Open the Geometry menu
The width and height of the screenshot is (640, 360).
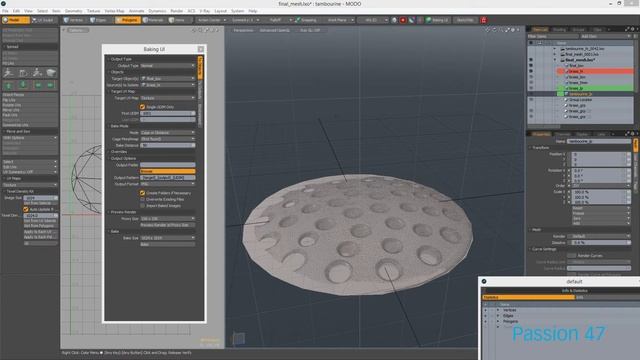73,11
